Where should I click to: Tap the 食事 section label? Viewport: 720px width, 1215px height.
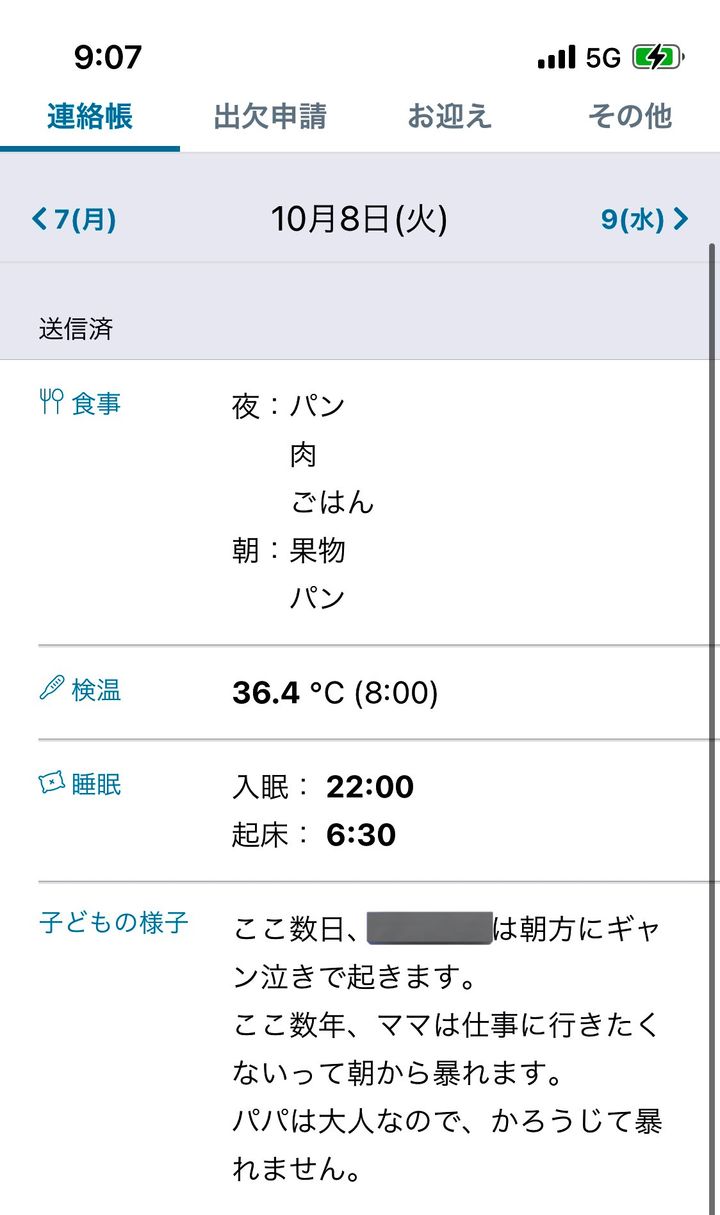[97, 404]
